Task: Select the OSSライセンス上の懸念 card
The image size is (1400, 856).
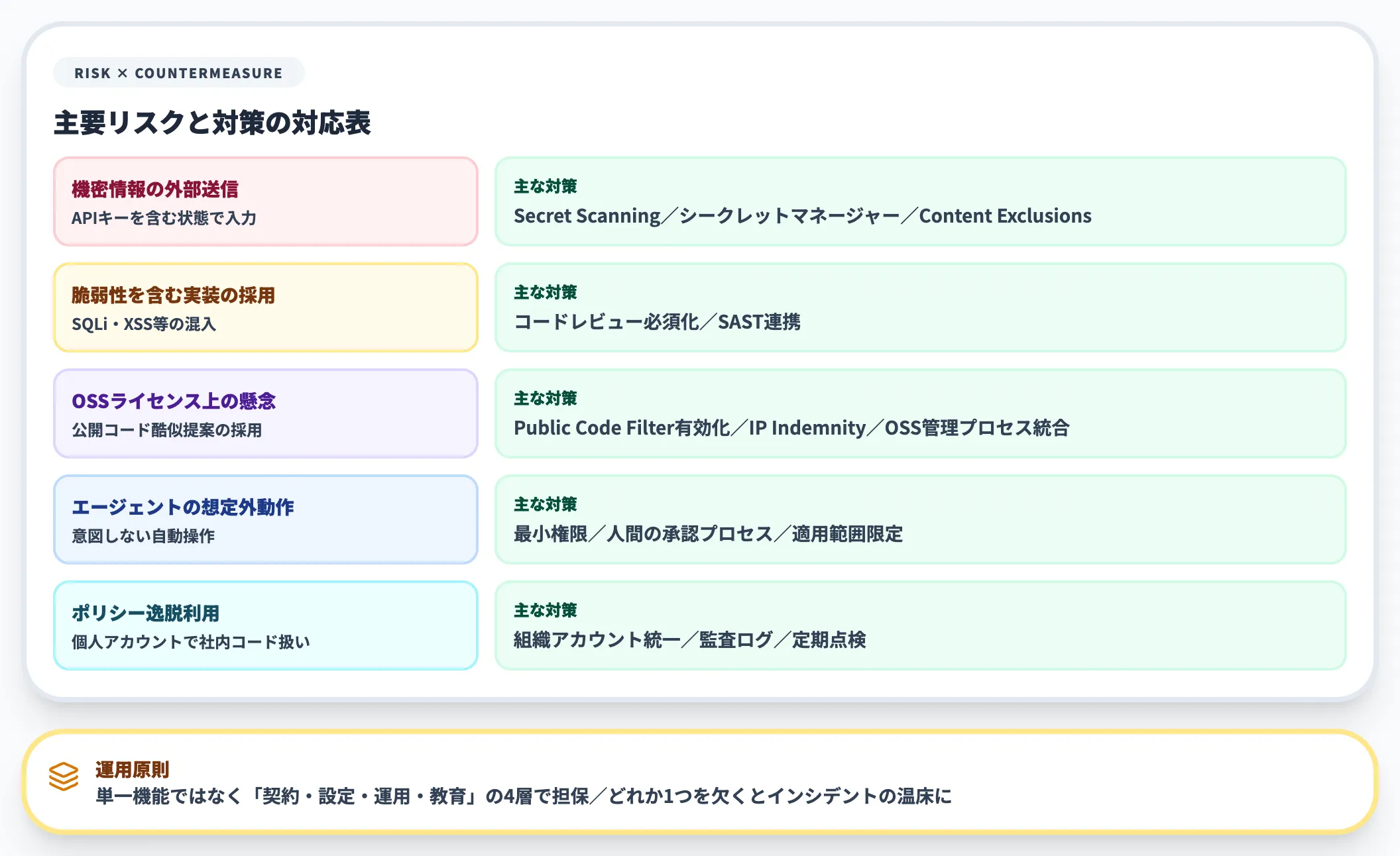Action: tap(265, 414)
